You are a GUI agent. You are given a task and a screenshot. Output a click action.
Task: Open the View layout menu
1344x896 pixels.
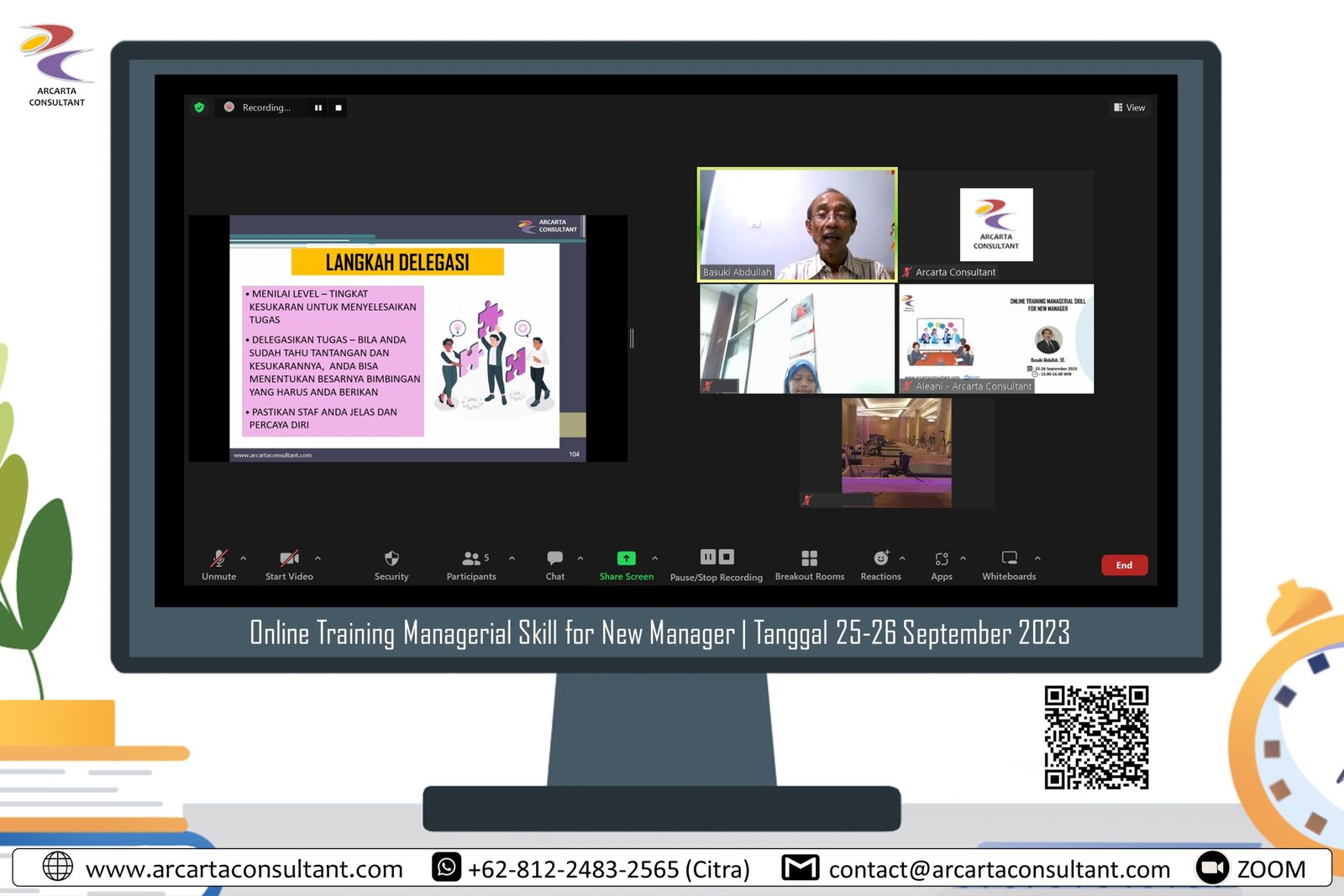tap(1129, 107)
